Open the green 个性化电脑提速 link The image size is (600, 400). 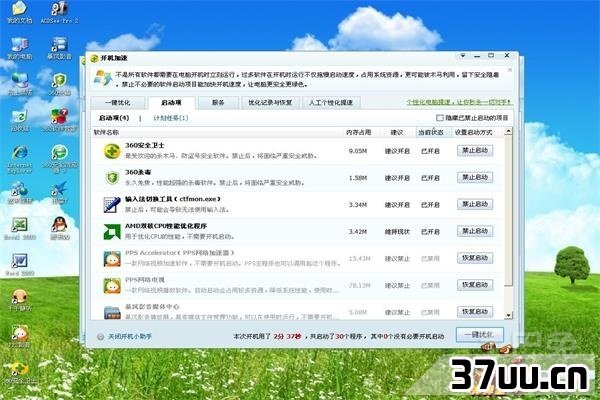pos(458,102)
